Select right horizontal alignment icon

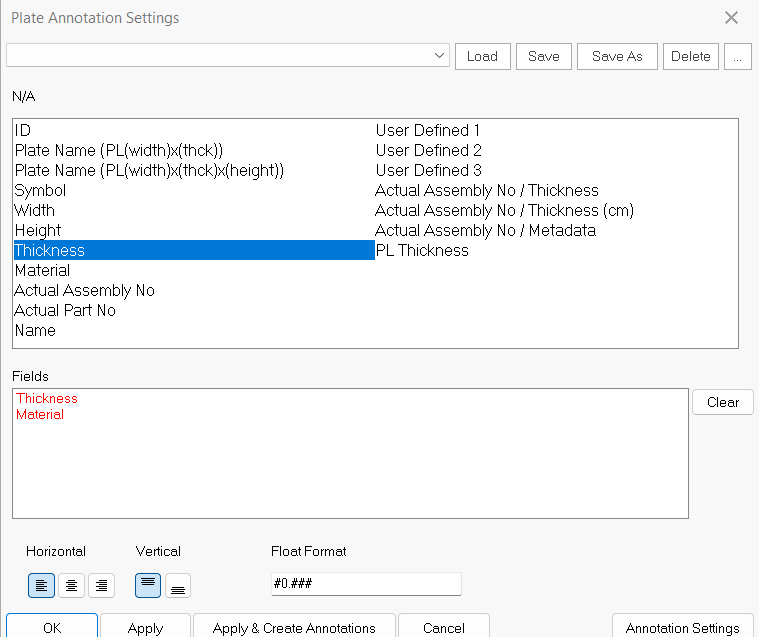pyautogui.click(x=100, y=586)
